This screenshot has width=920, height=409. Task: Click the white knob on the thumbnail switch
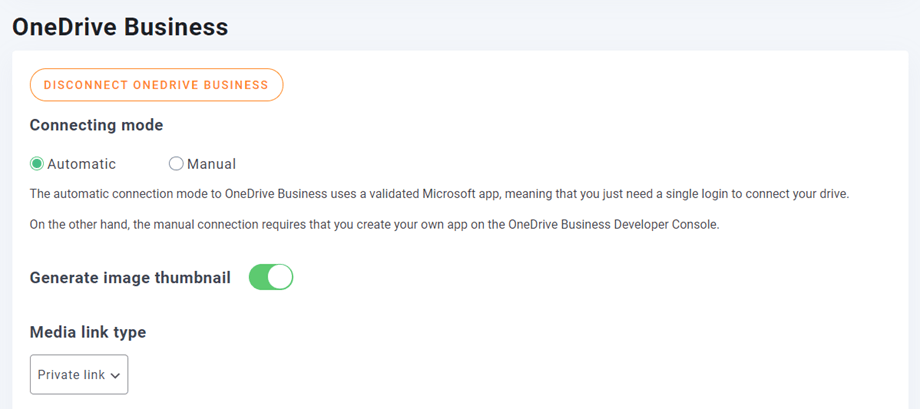coord(281,277)
